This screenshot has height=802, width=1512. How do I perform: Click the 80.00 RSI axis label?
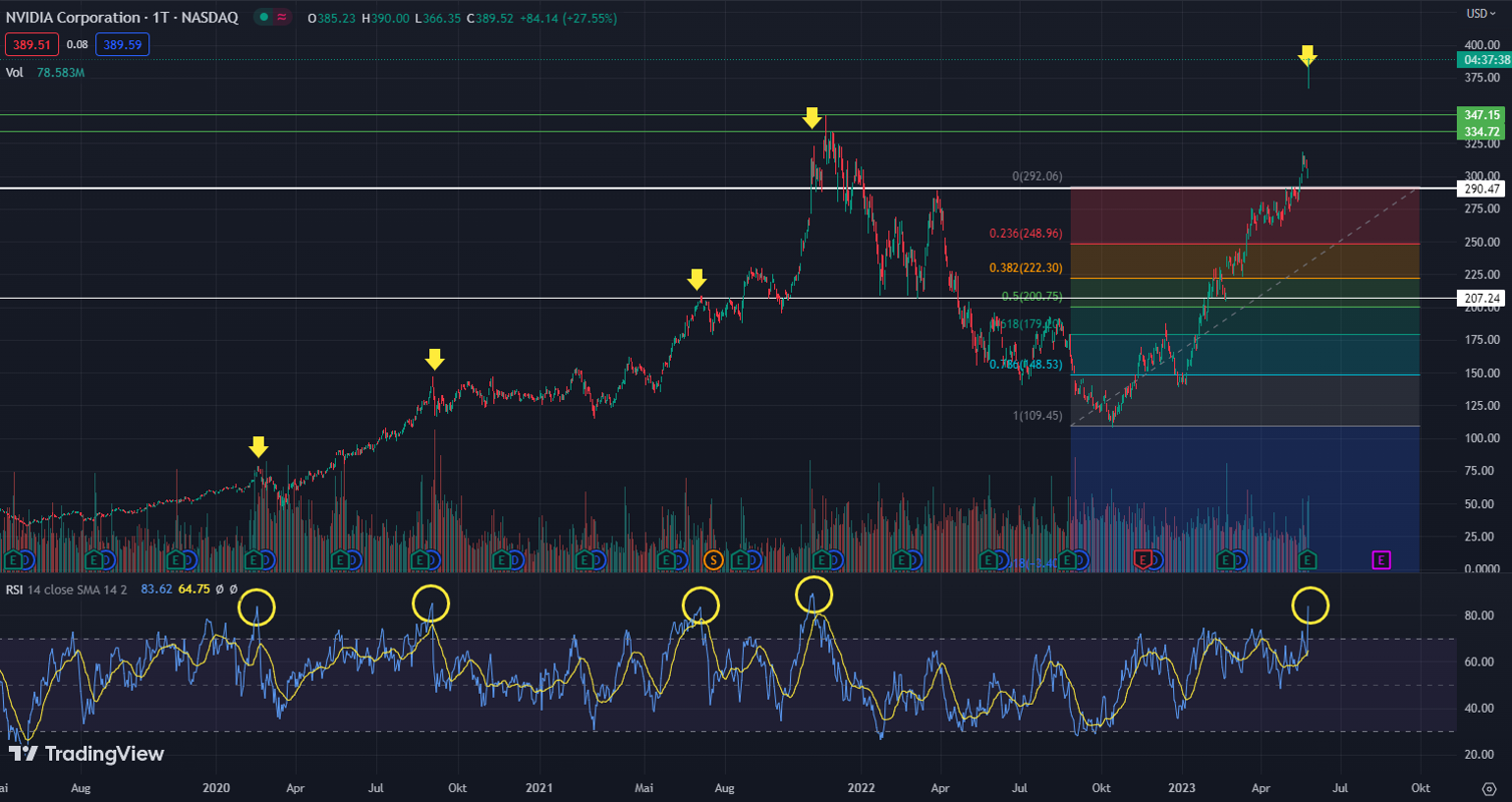click(1480, 615)
